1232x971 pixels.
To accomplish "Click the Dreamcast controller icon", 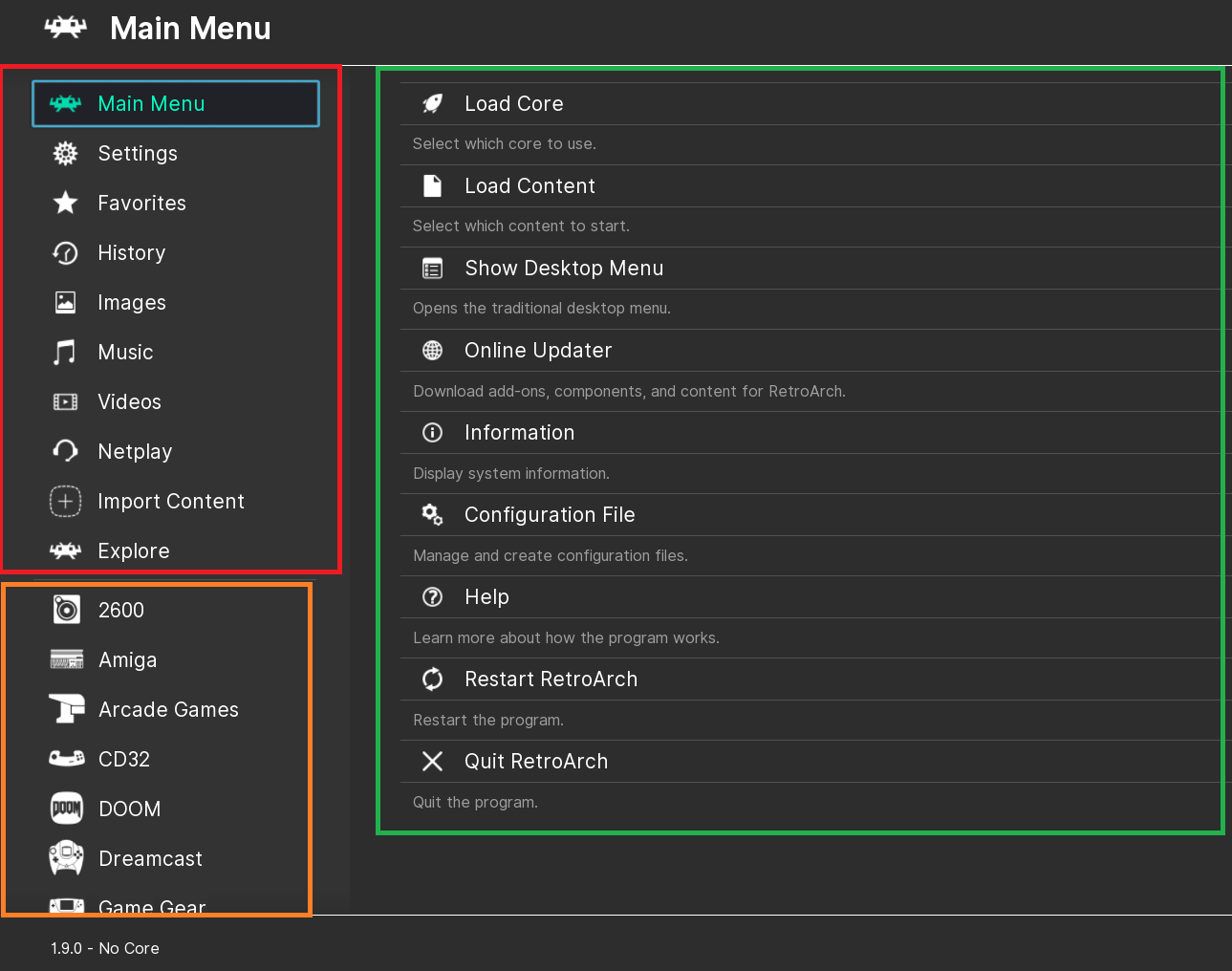I will point(66,858).
